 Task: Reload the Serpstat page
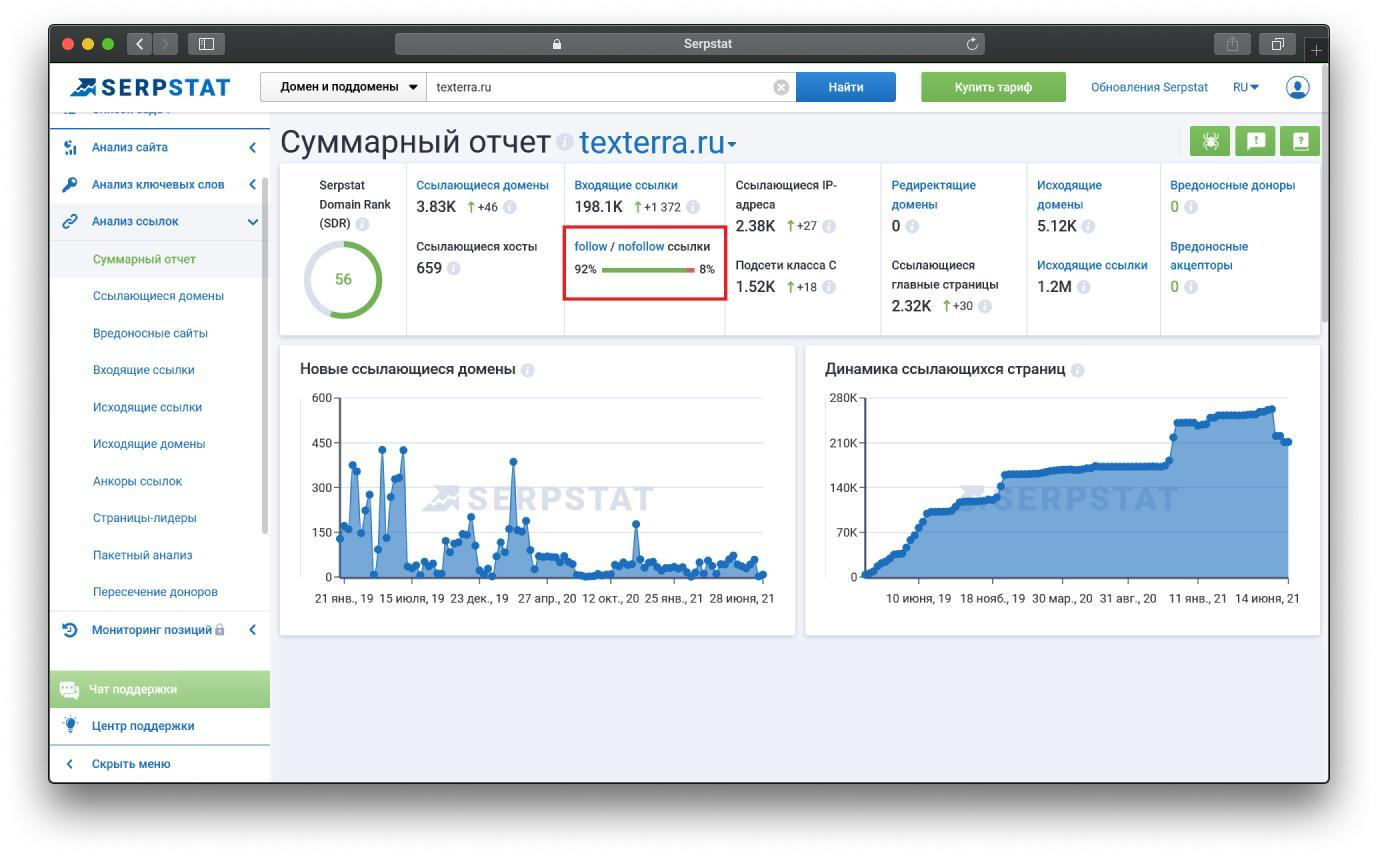click(972, 44)
